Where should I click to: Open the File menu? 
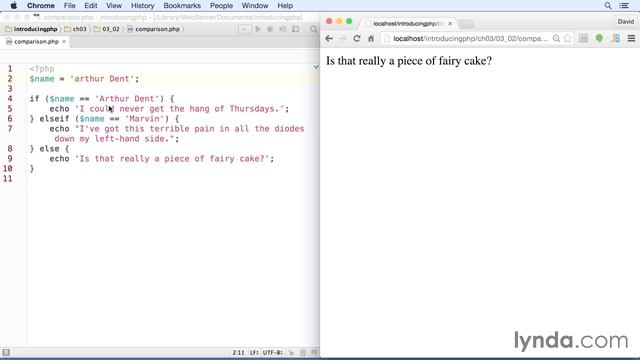pos(70,6)
